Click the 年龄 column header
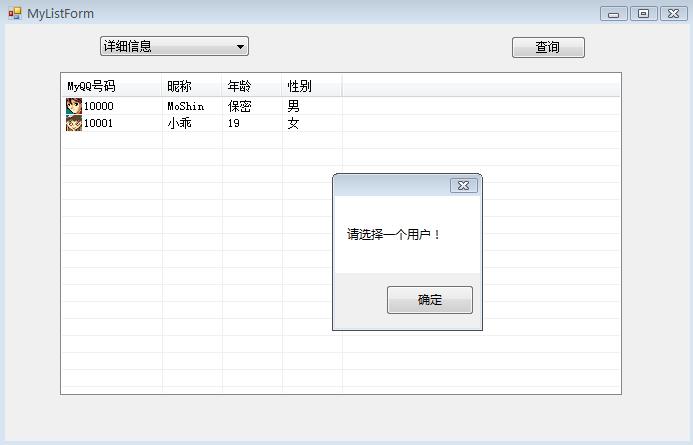 (x=252, y=86)
